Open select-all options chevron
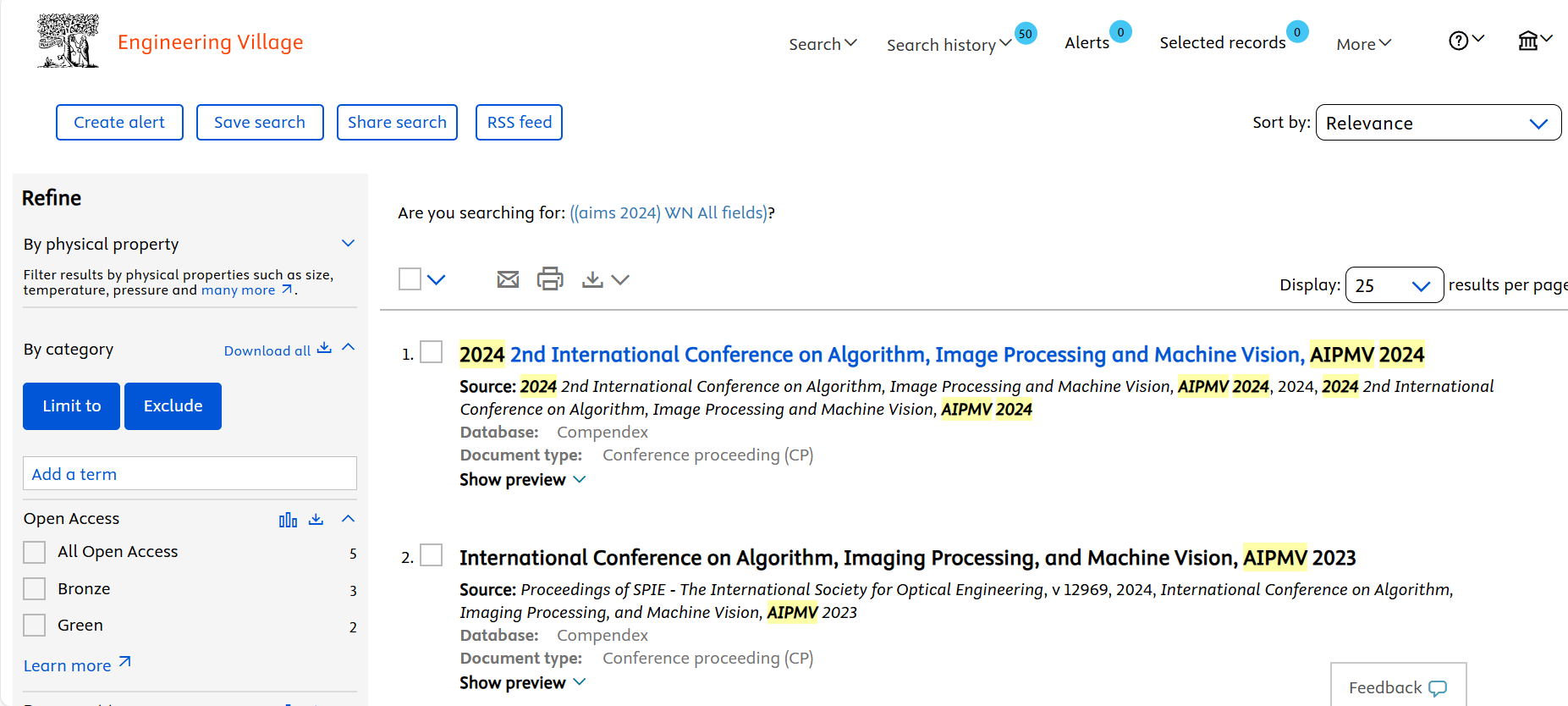 (x=436, y=279)
